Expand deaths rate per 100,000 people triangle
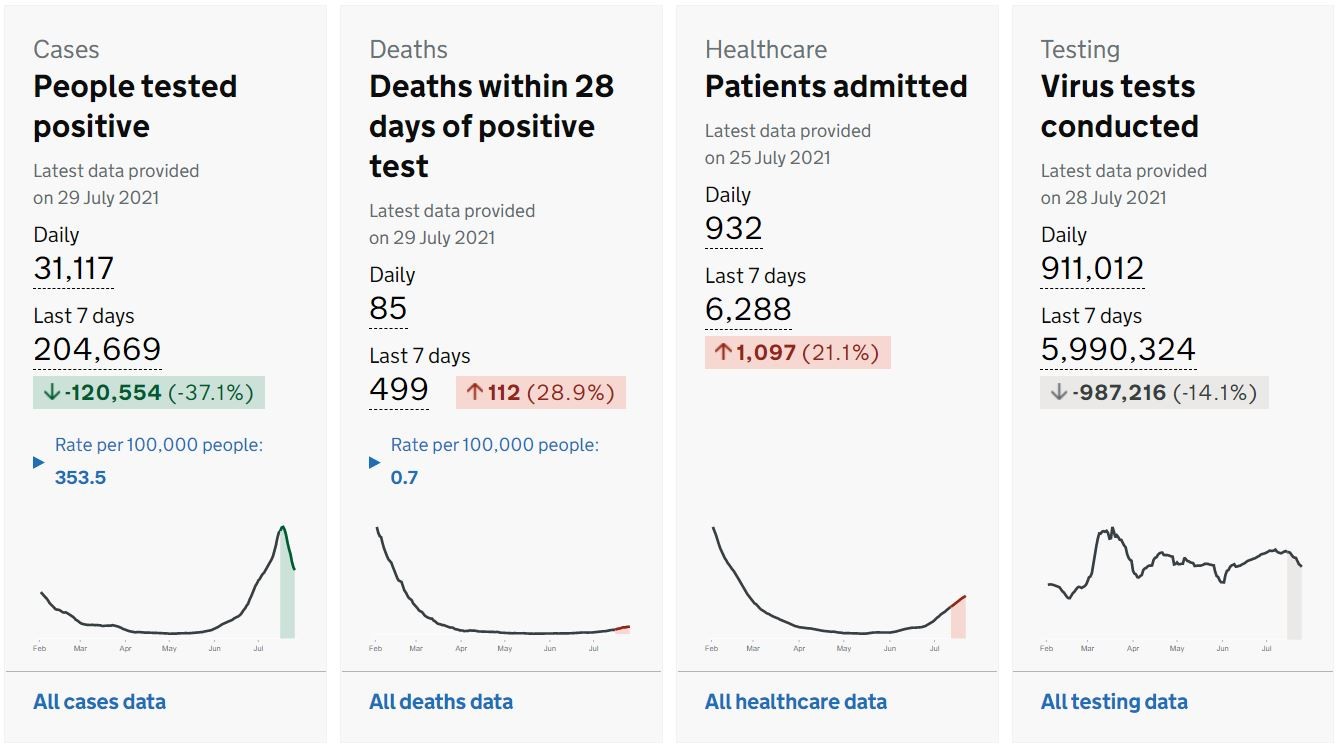Screen dimensions: 1338x746 pos(375,462)
